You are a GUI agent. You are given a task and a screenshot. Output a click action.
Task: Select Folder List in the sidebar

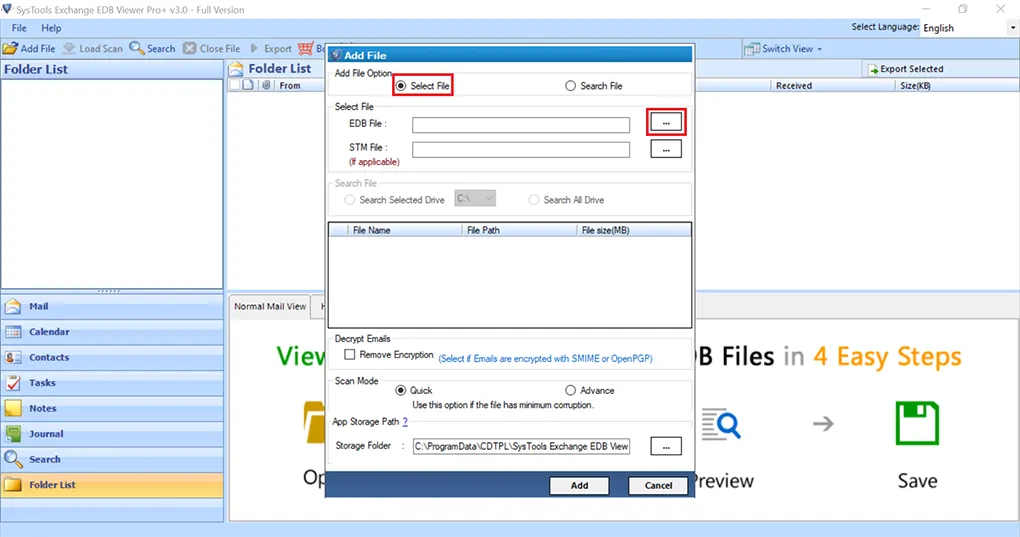[x=112, y=485]
